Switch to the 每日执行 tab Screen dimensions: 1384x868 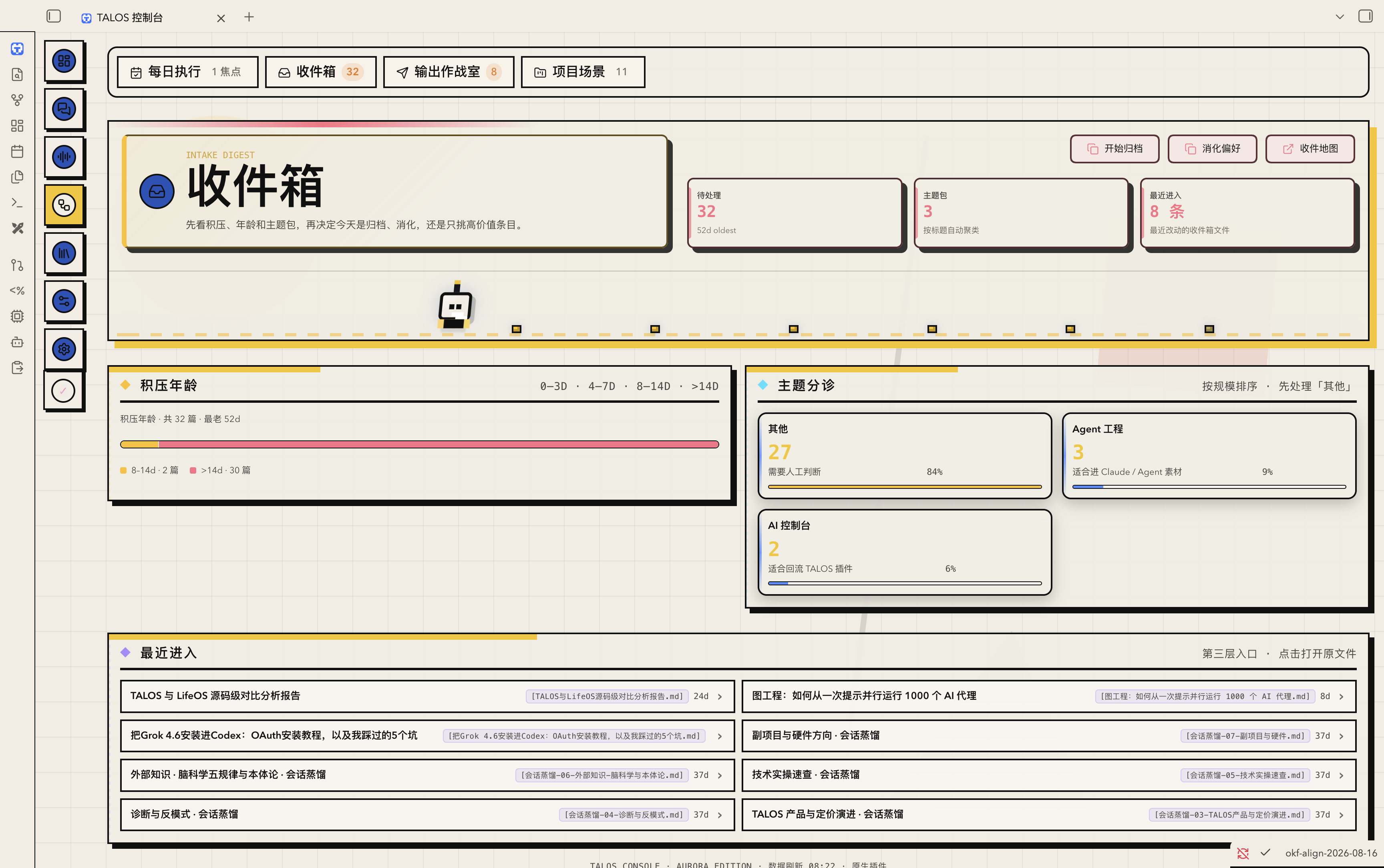188,72
